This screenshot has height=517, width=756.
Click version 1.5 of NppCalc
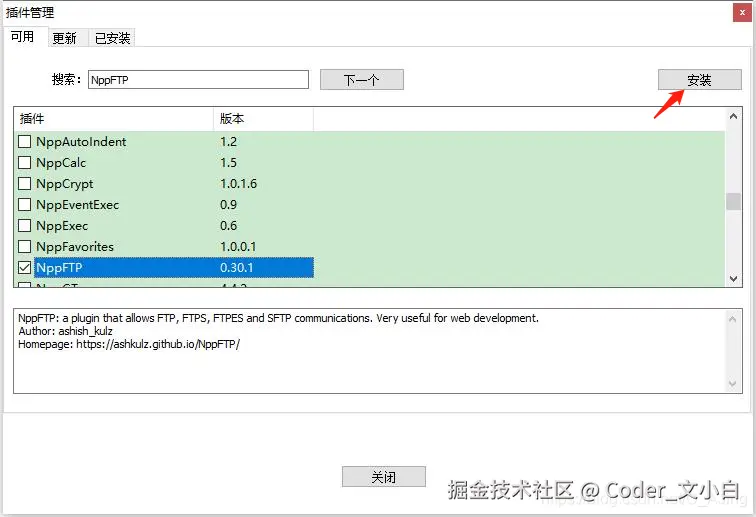click(x=229, y=163)
